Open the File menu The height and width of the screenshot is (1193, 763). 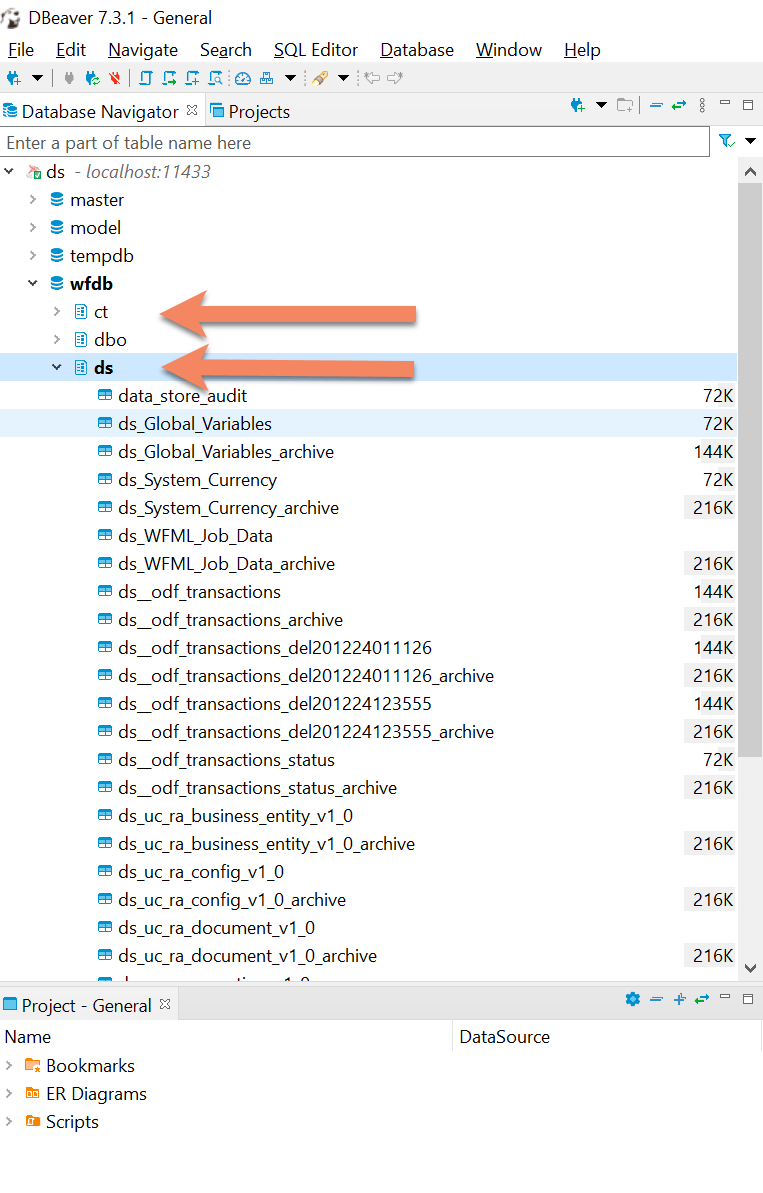(x=21, y=50)
